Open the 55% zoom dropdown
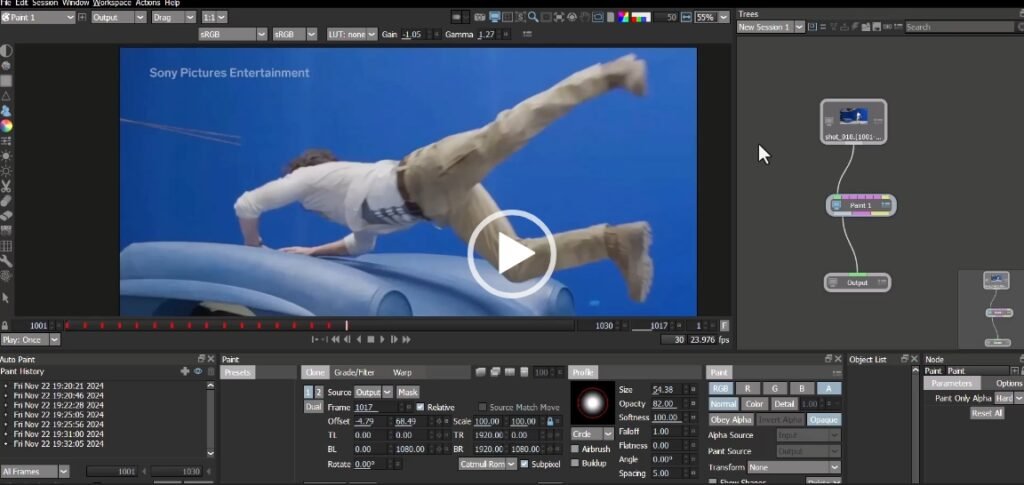This screenshot has width=1024, height=485. (x=712, y=18)
